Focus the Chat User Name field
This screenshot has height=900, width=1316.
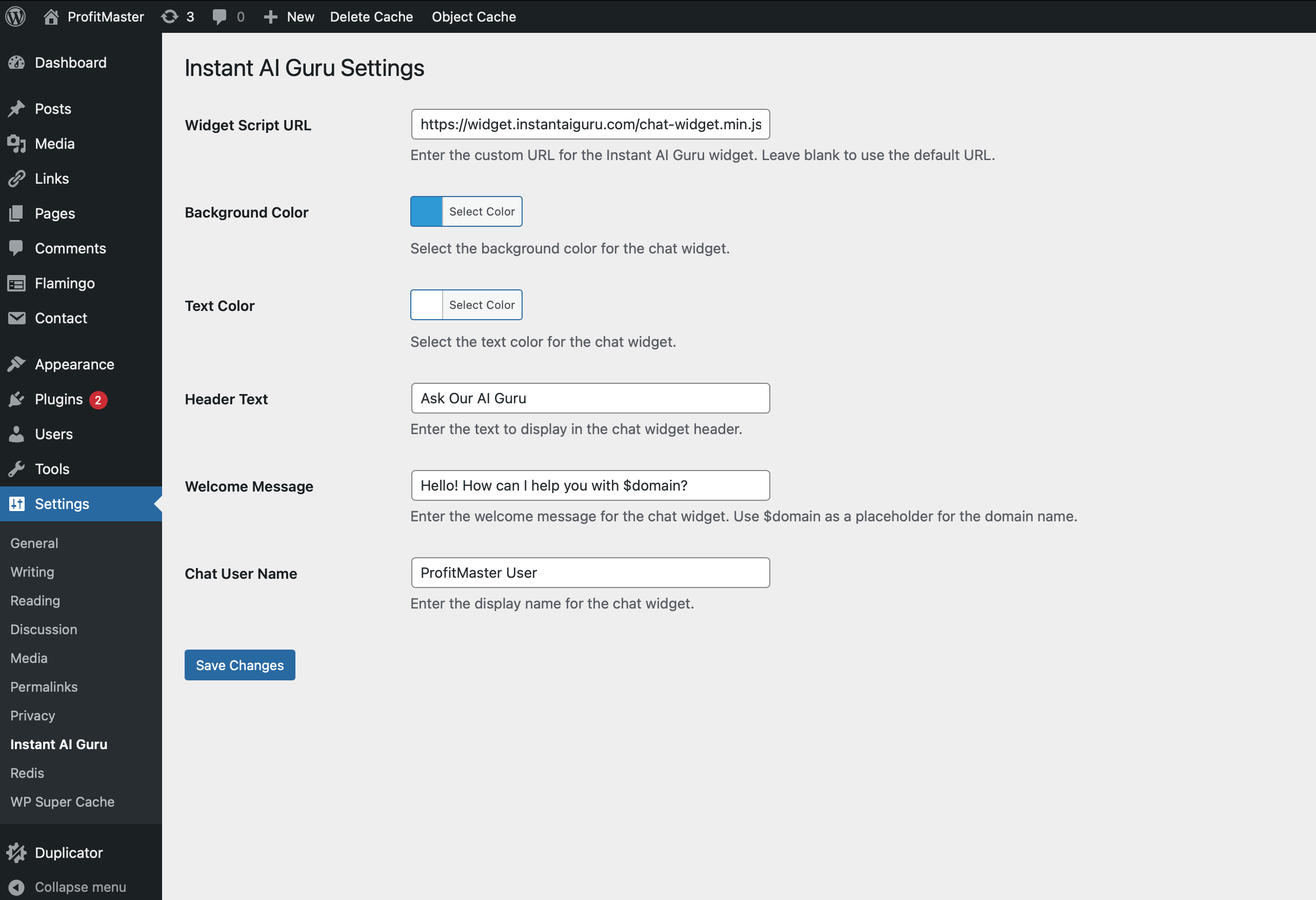pyautogui.click(x=591, y=573)
